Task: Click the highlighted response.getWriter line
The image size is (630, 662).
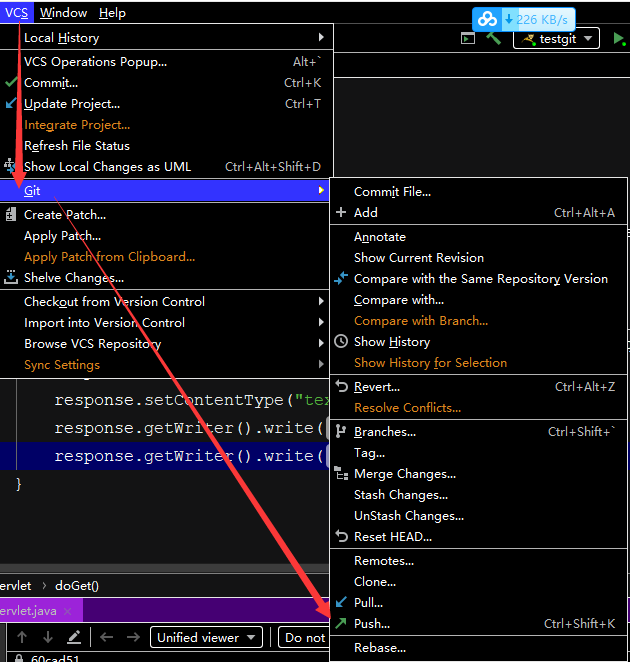Action: pos(164,456)
